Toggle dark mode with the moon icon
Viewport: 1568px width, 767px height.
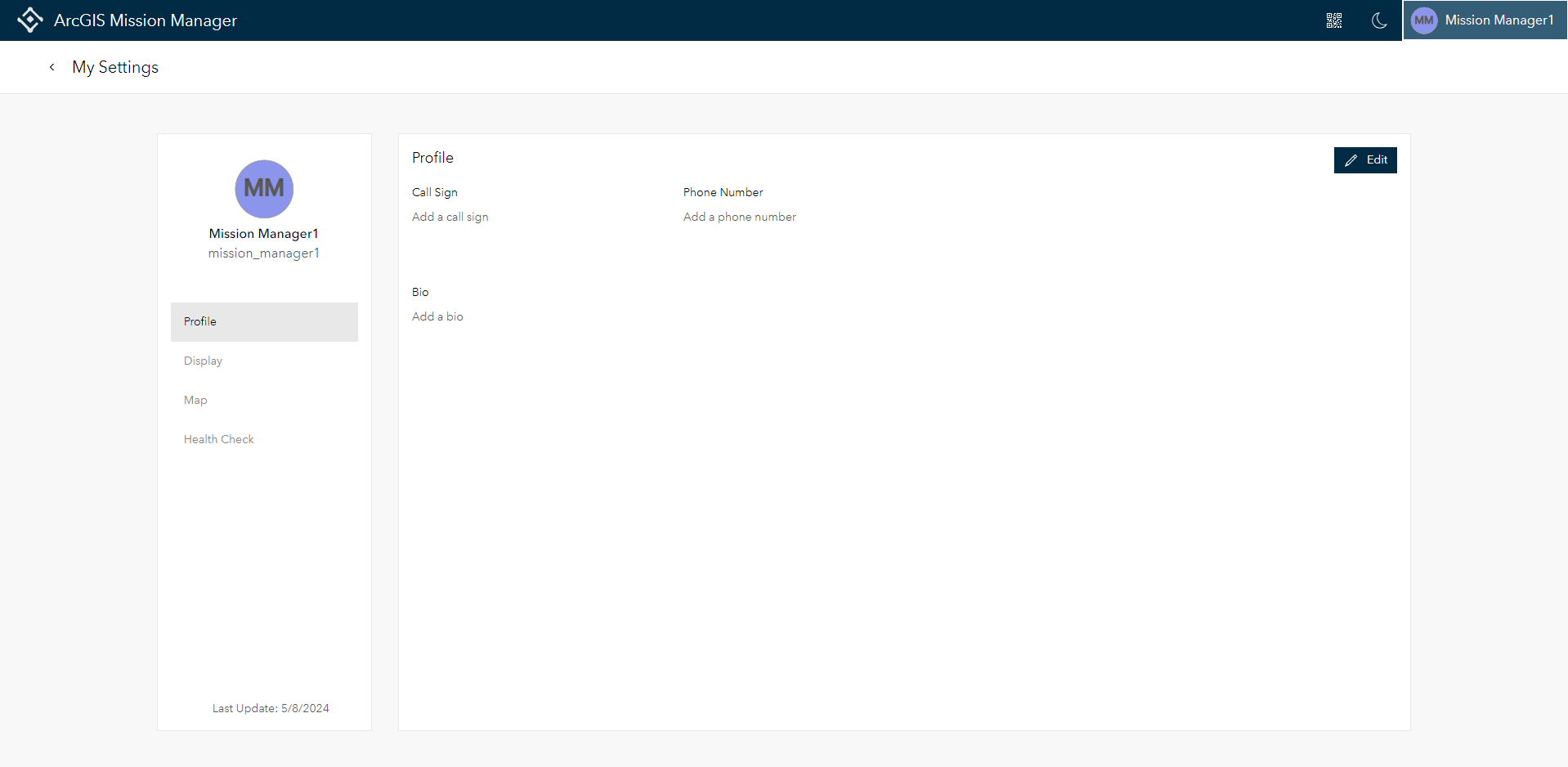coord(1379,21)
